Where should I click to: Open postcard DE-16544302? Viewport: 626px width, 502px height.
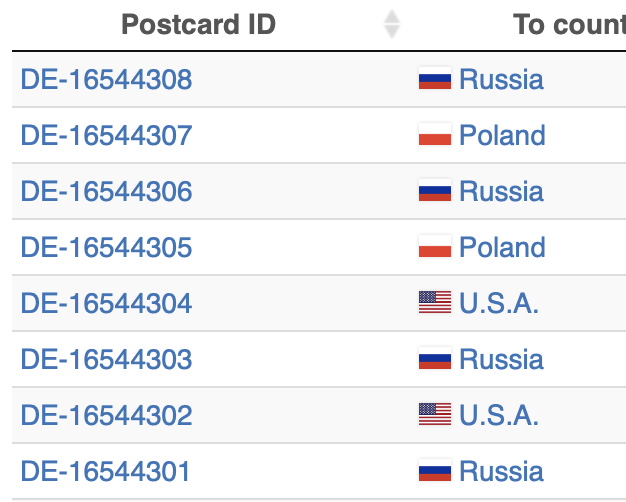click(106, 415)
